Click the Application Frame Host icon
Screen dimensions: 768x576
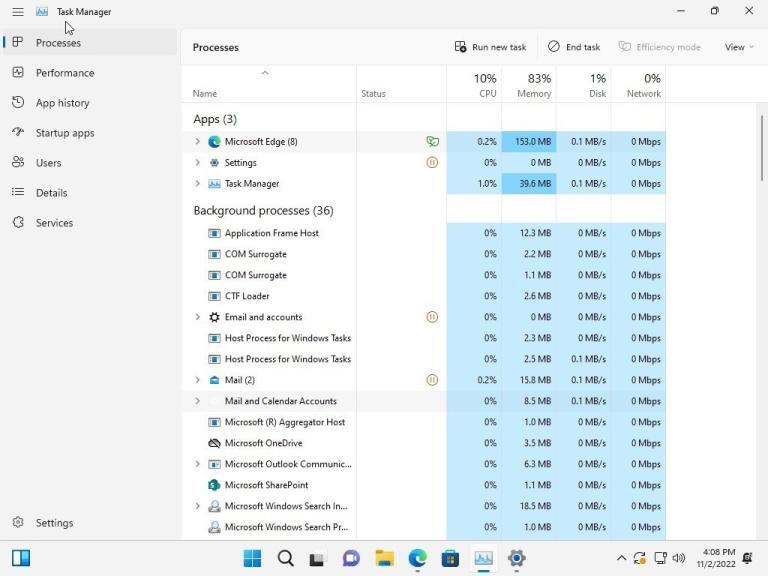click(x=214, y=233)
